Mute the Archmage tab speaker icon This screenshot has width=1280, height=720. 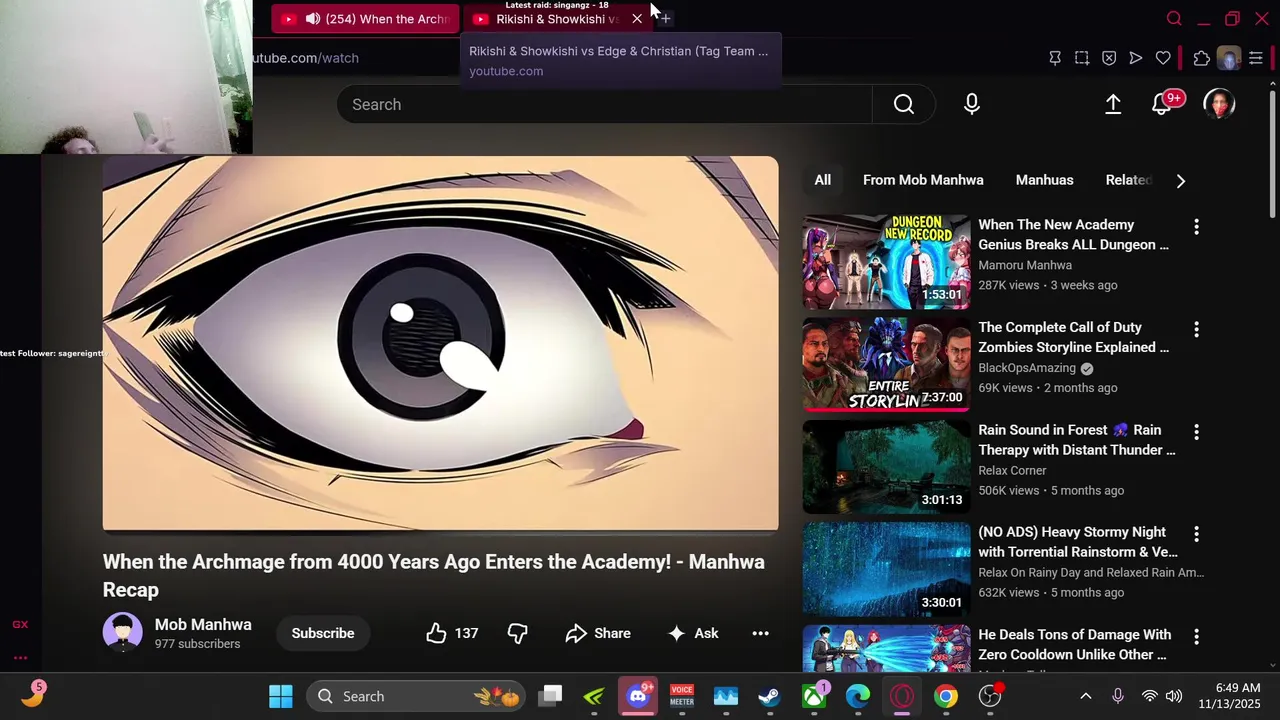coord(313,19)
